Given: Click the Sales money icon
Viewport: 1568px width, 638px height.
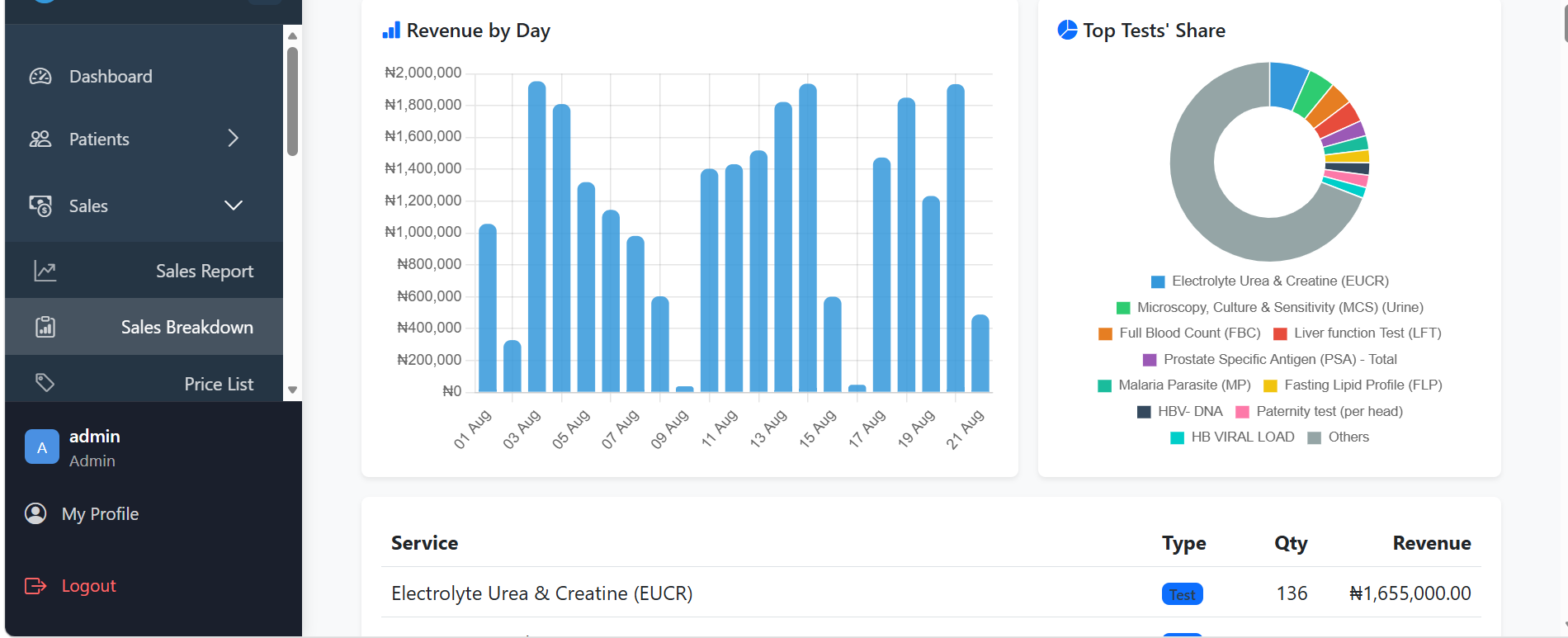Looking at the screenshot, I should [40, 206].
